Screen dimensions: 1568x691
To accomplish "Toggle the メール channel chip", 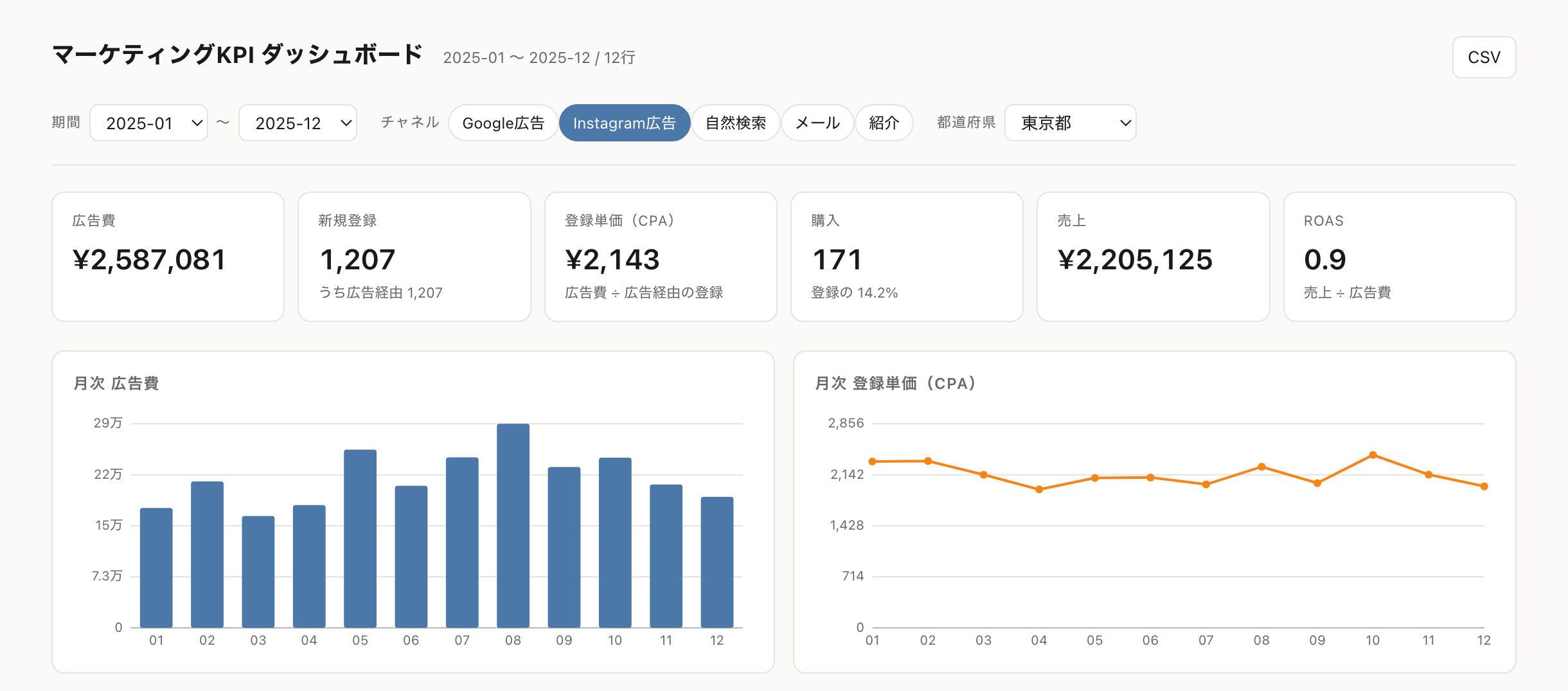I will [x=817, y=123].
